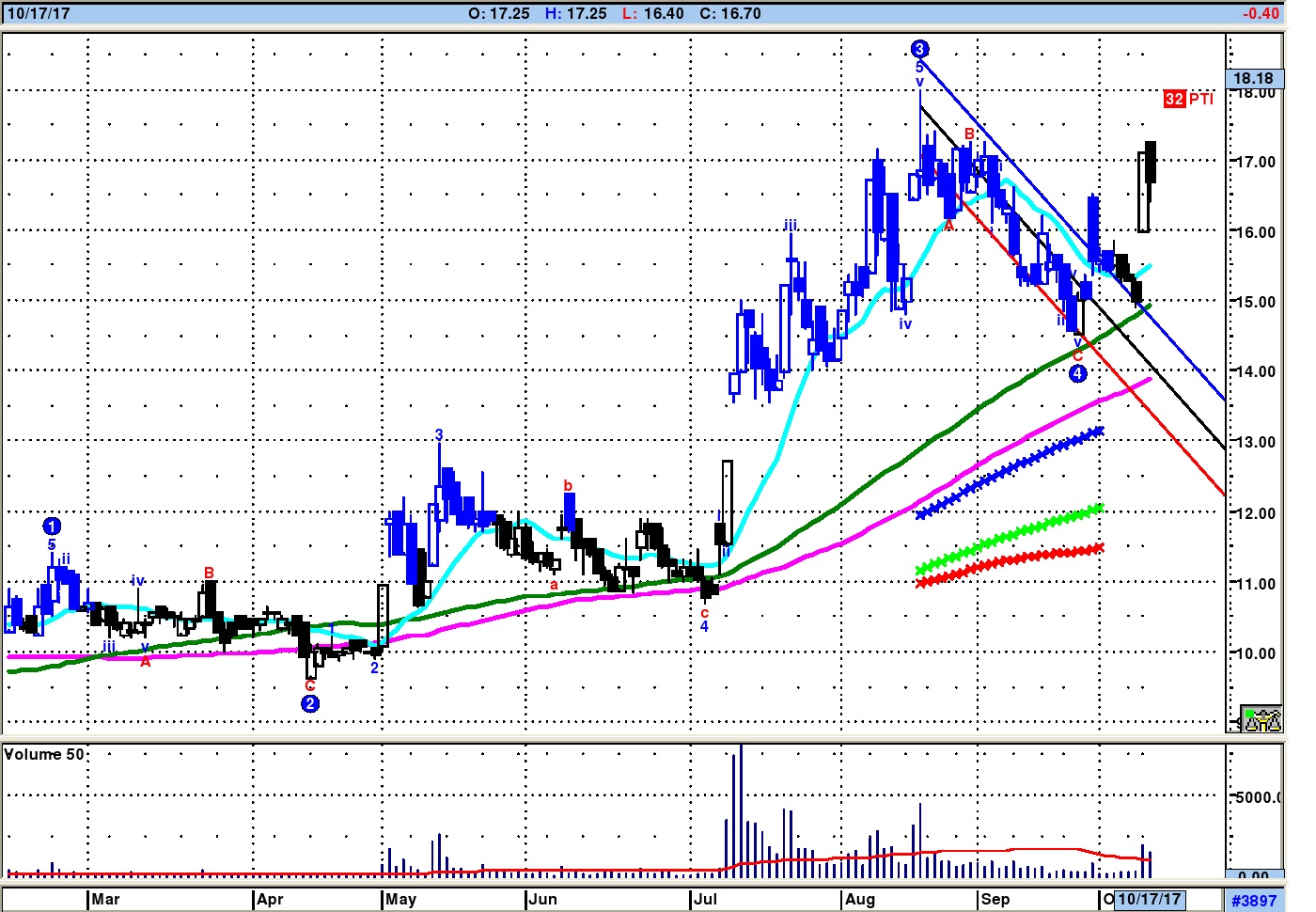The width and height of the screenshot is (1316, 912).
Task: Click the -0.40 price change value in the header
Action: (x=1260, y=13)
